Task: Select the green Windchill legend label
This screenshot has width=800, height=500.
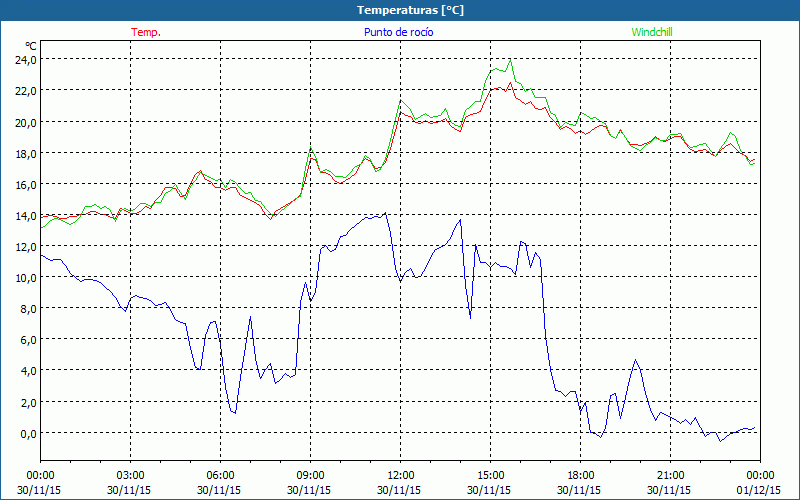Action: click(x=652, y=32)
